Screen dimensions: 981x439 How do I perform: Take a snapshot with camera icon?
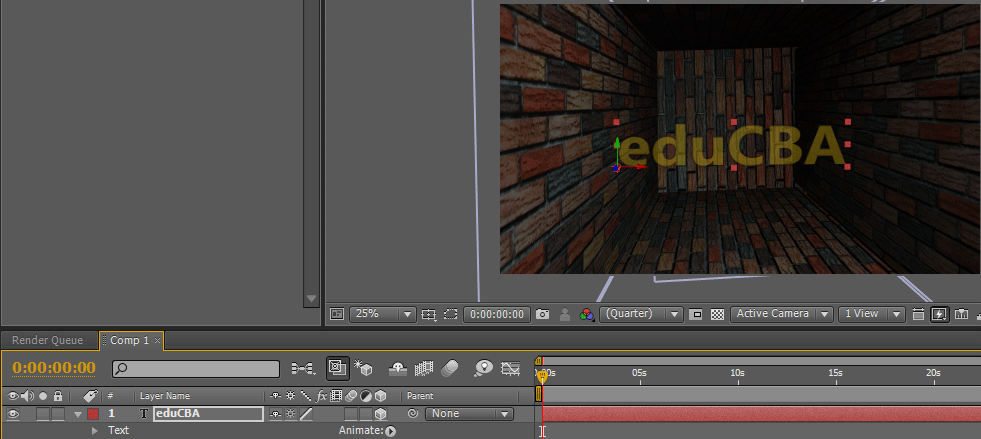pos(542,314)
